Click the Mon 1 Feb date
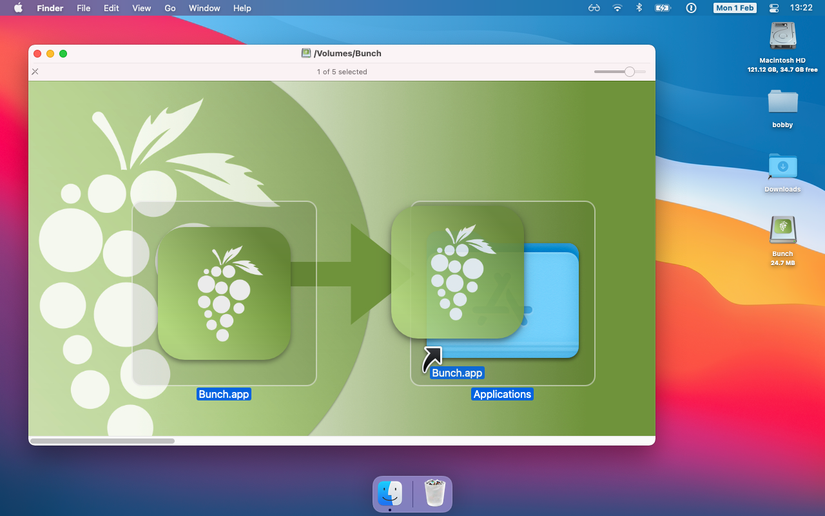Viewport: 825px width, 516px height. click(735, 8)
